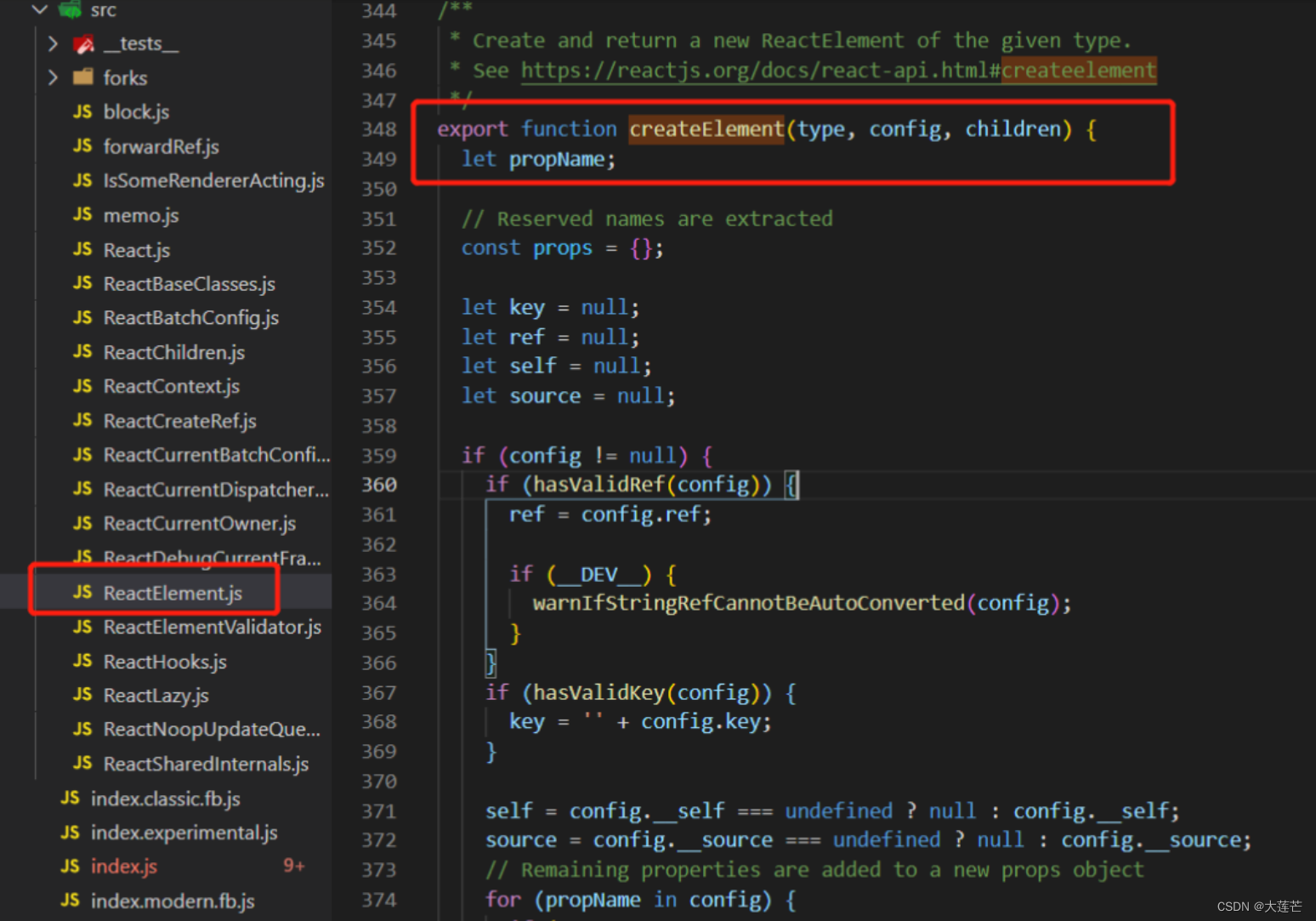The height and width of the screenshot is (921, 1316).
Task: Open ReactCurrentOwner.js file
Action: tap(200, 523)
